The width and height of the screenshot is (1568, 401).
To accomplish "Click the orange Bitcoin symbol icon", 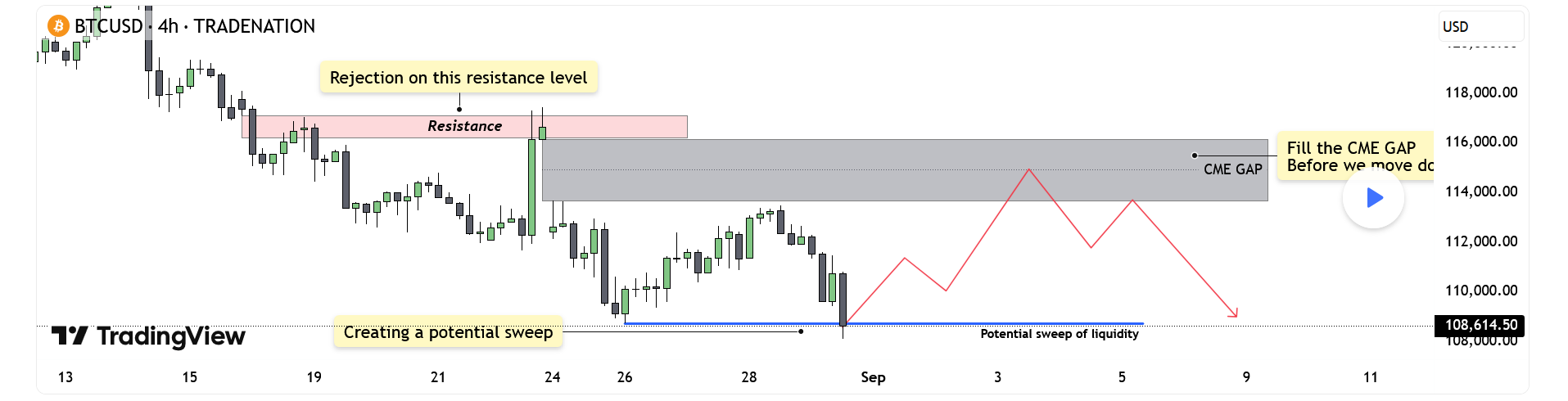I will pos(58,26).
